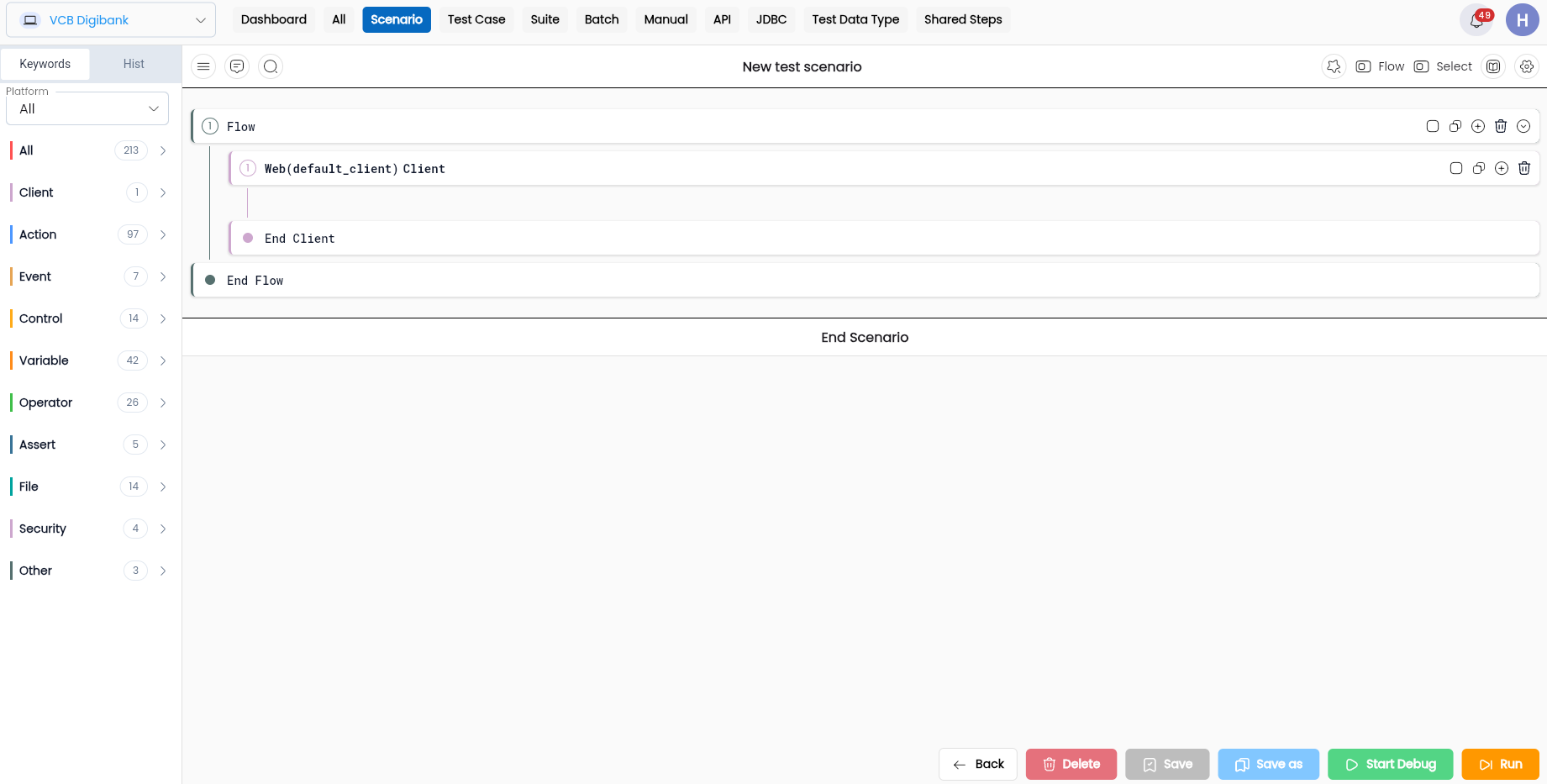The height and width of the screenshot is (784, 1547).
Task: Tick the checkbox on Web(default_client) Client row
Action: click(x=1456, y=168)
